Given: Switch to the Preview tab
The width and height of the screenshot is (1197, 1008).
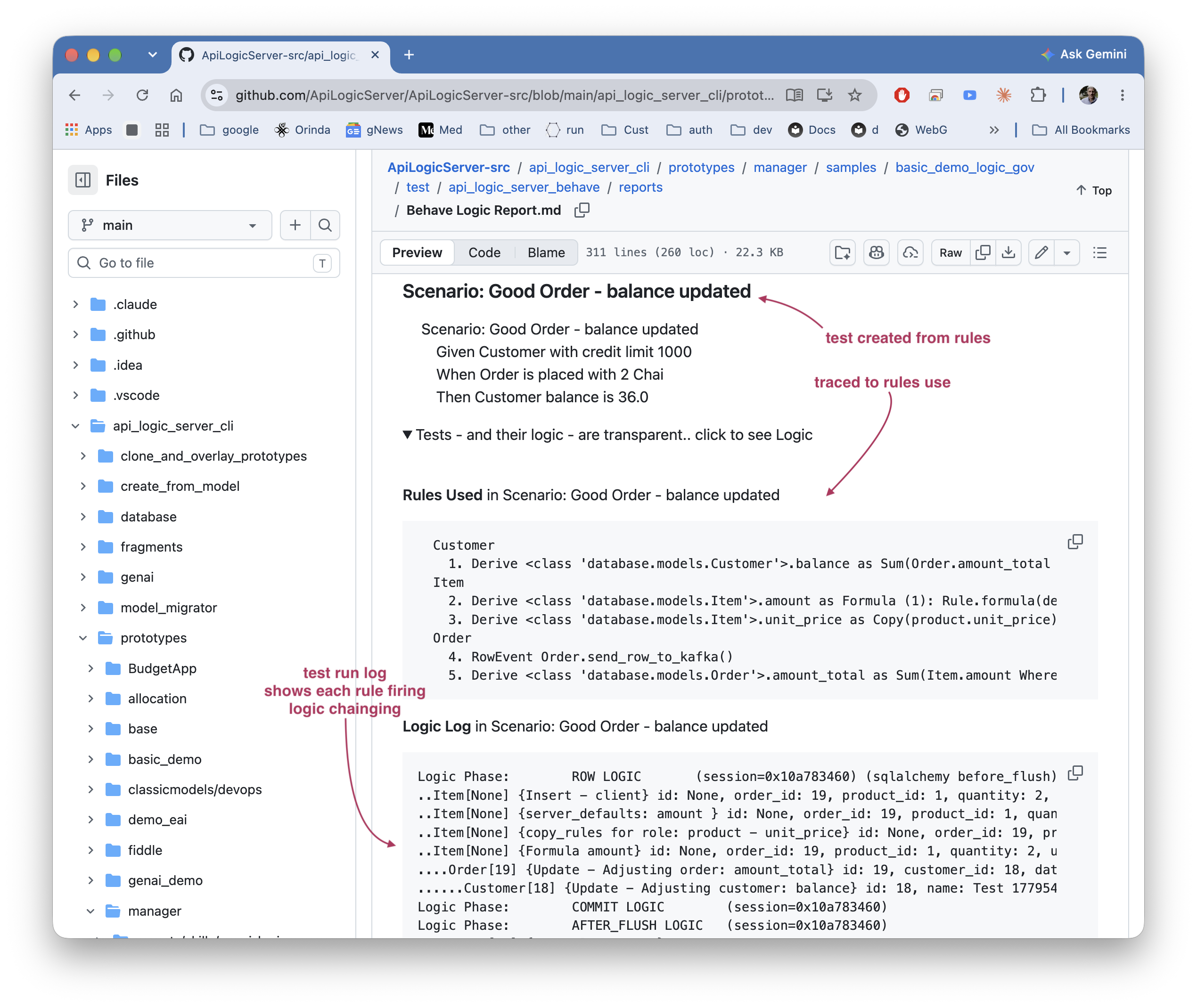Looking at the screenshot, I should (x=417, y=252).
